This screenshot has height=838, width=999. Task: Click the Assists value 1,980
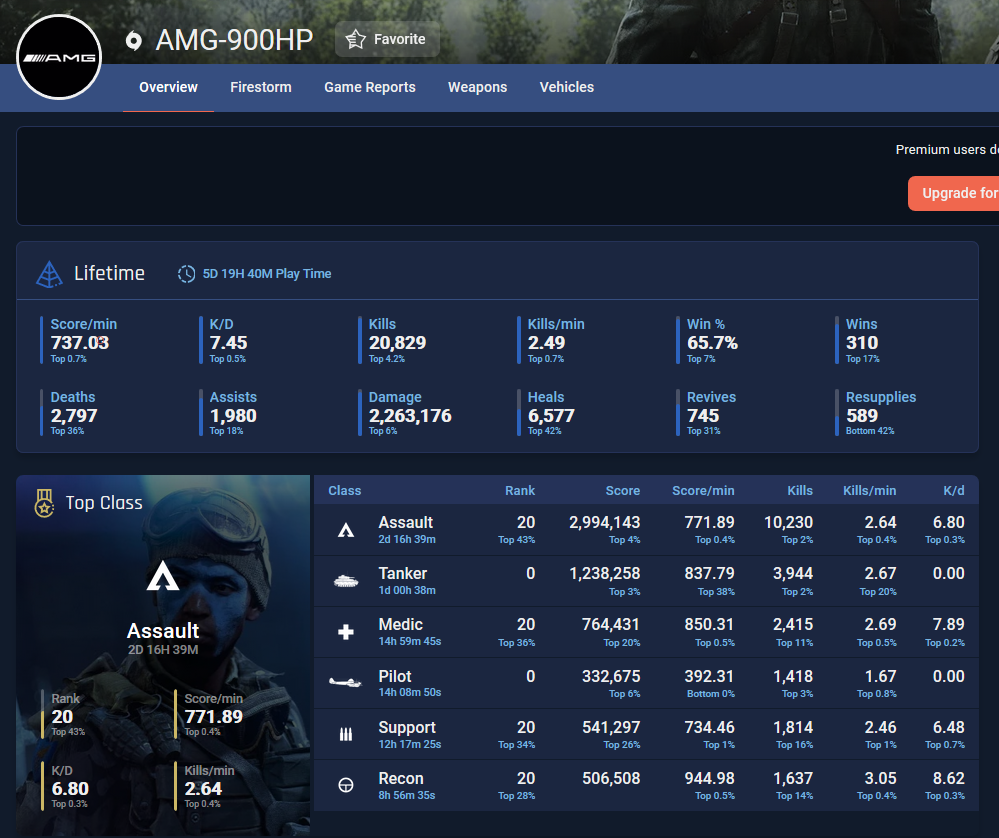click(x=233, y=415)
